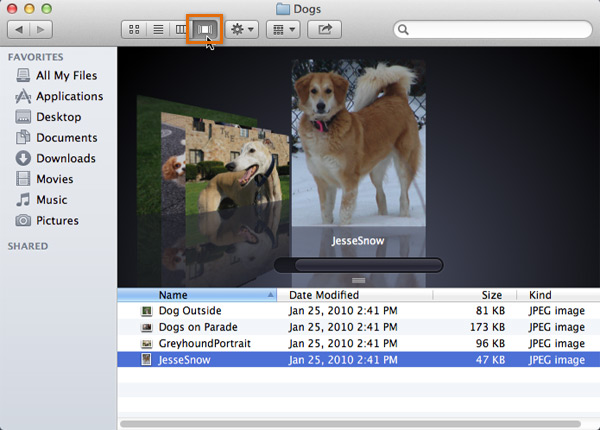Click the search magnifier icon
The image size is (600, 430).
pos(403,29)
